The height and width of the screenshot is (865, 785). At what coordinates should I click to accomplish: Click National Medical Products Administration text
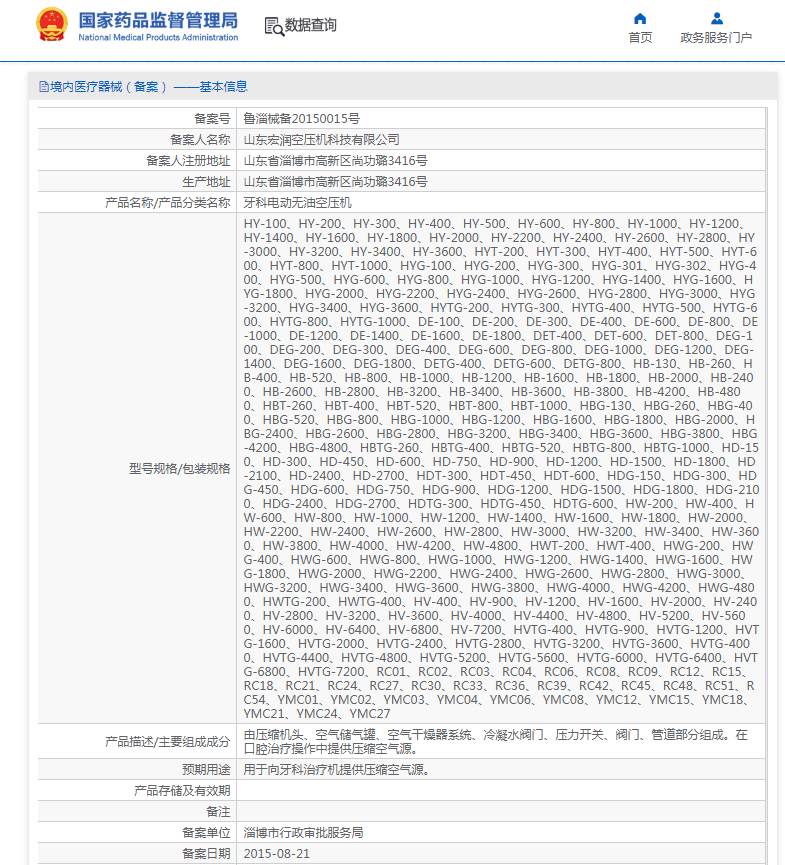click(x=158, y=38)
